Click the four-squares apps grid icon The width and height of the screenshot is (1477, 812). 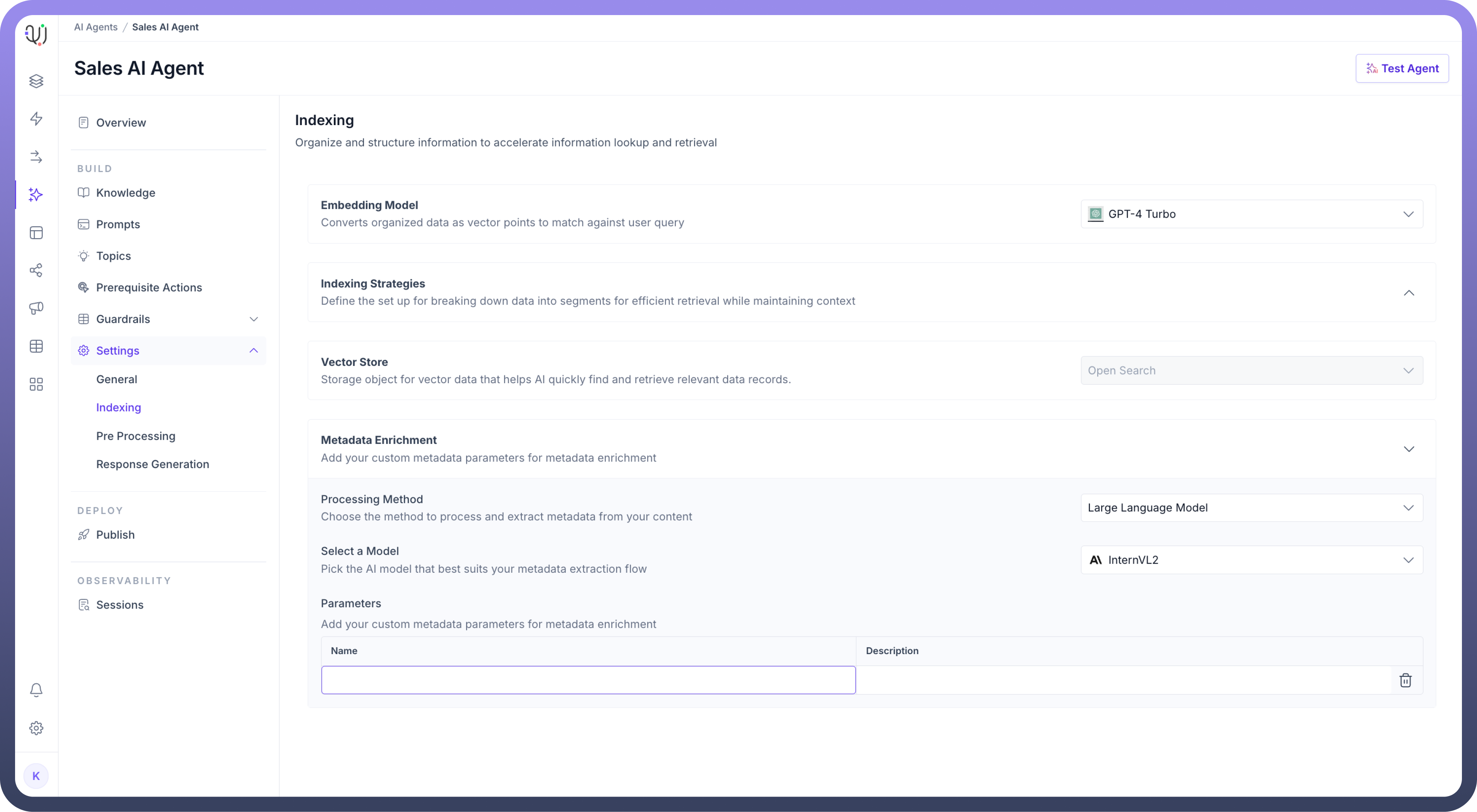(x=36, y=384)
